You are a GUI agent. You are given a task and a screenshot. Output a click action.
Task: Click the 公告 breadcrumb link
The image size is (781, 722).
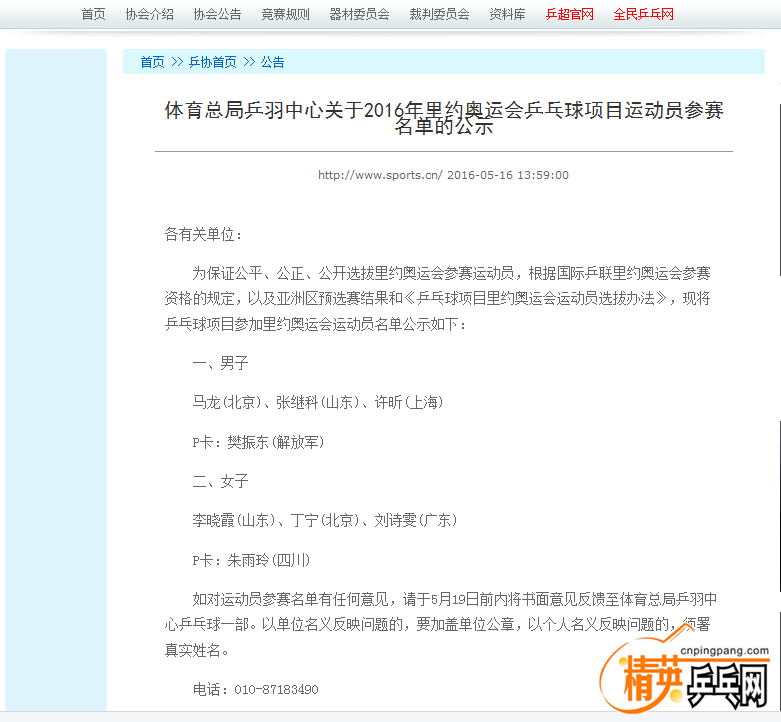(273, 62)
